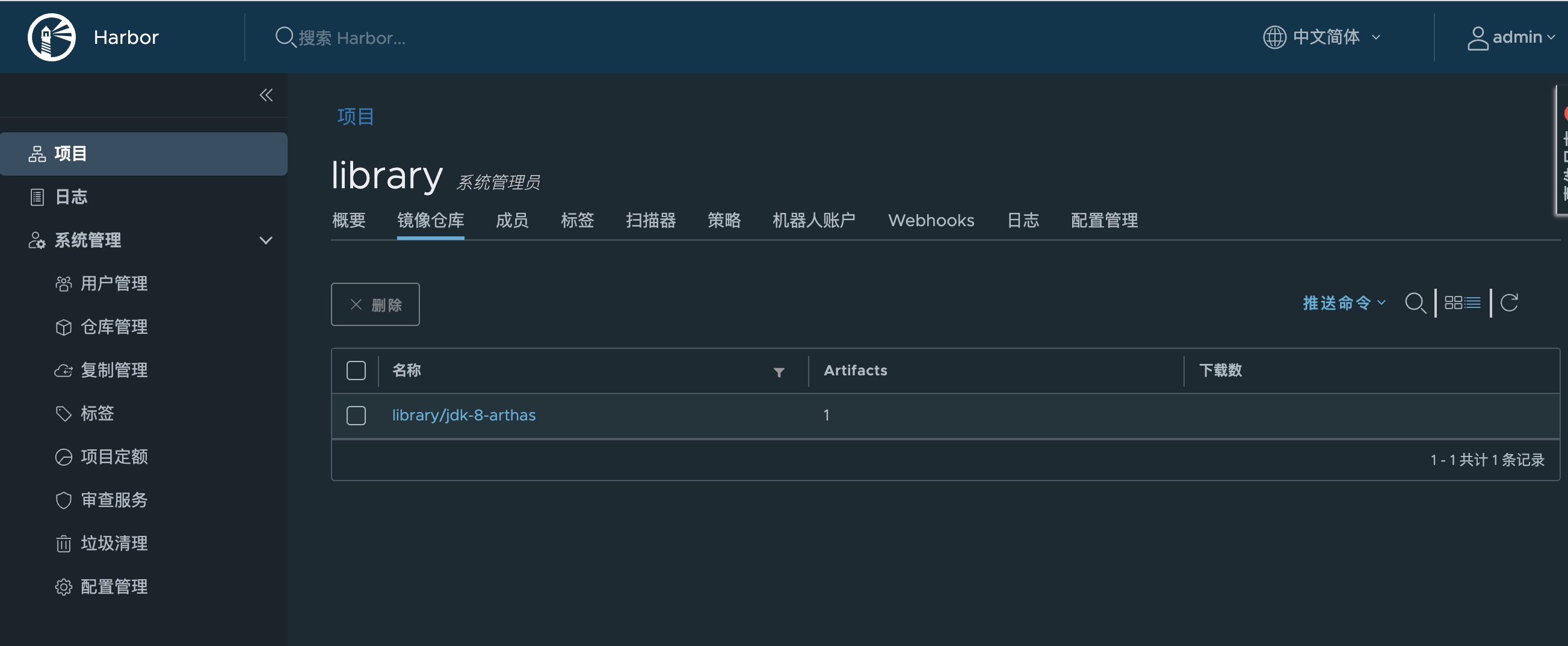Click the '1 - 1 共计 1 条记录' pagination text
The image size is (1568, 646).
pos(1487,460)
